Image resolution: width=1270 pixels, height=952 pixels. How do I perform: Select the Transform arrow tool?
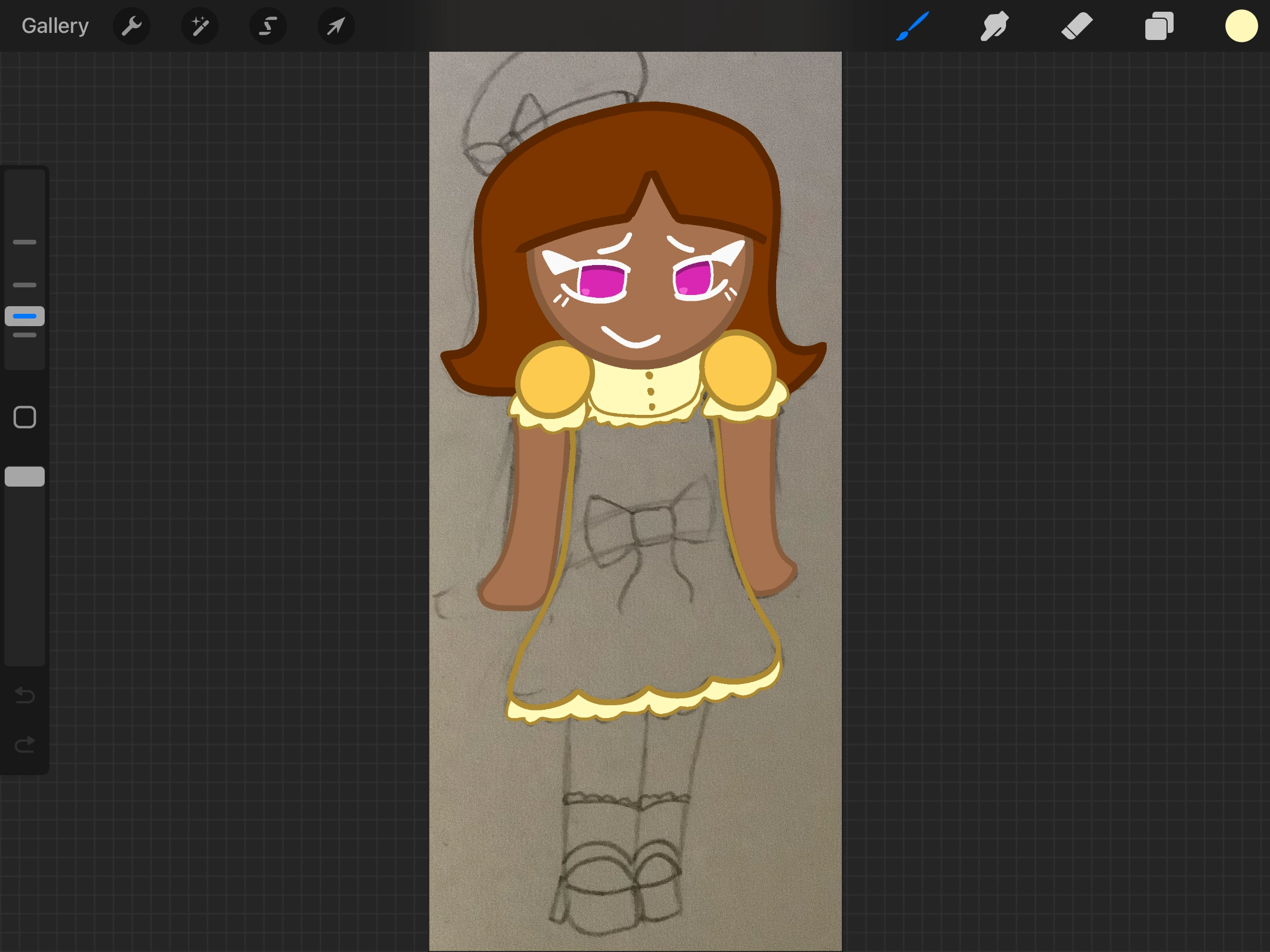pyautogui.click(x=335, y=26)
